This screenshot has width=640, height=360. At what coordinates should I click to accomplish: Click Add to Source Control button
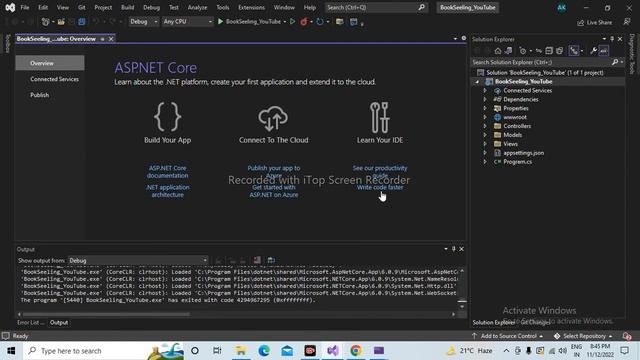click(508, 336)
